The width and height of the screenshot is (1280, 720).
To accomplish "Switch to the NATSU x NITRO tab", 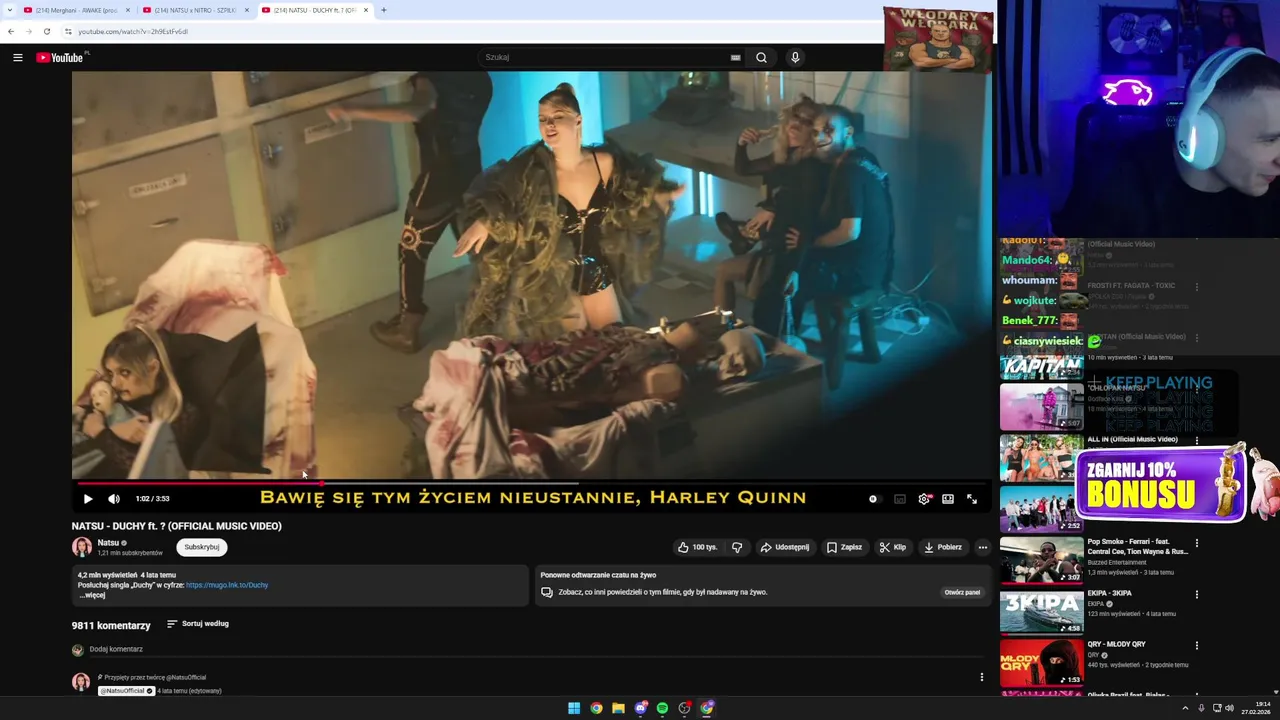I will [x=195, y=10].
